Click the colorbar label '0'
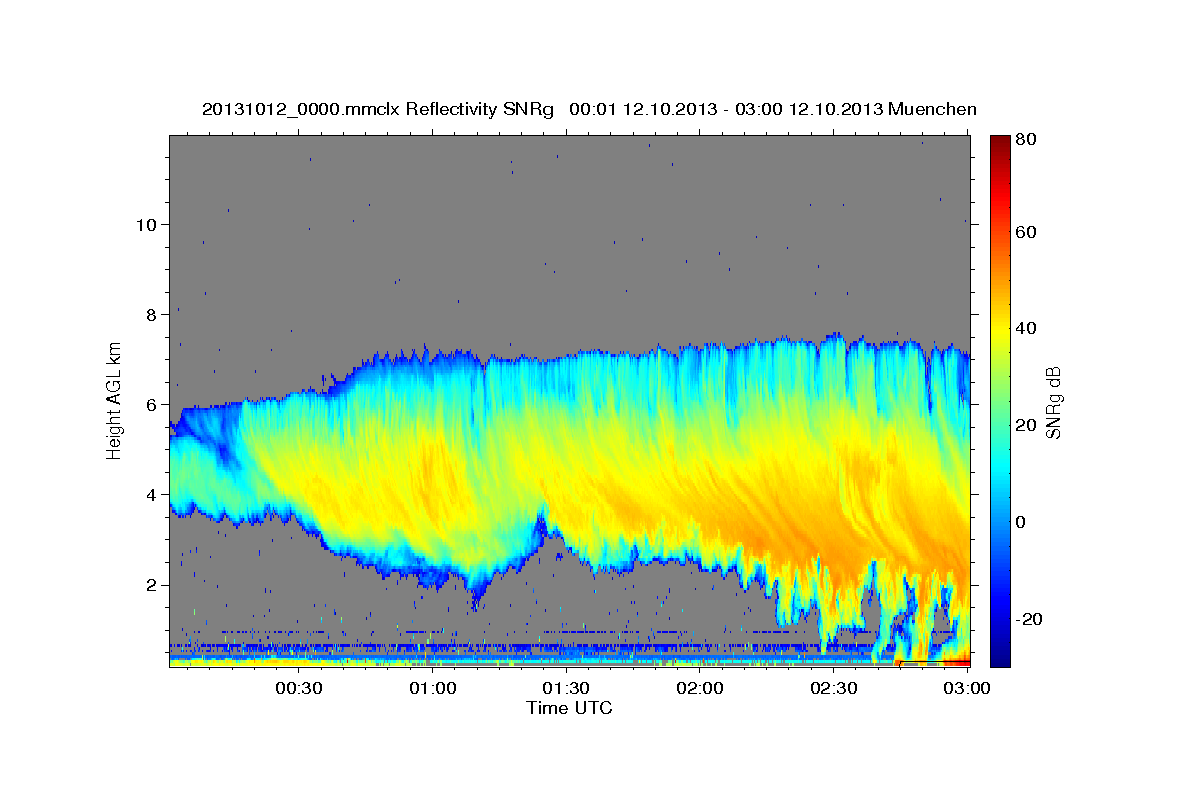 1022,521
